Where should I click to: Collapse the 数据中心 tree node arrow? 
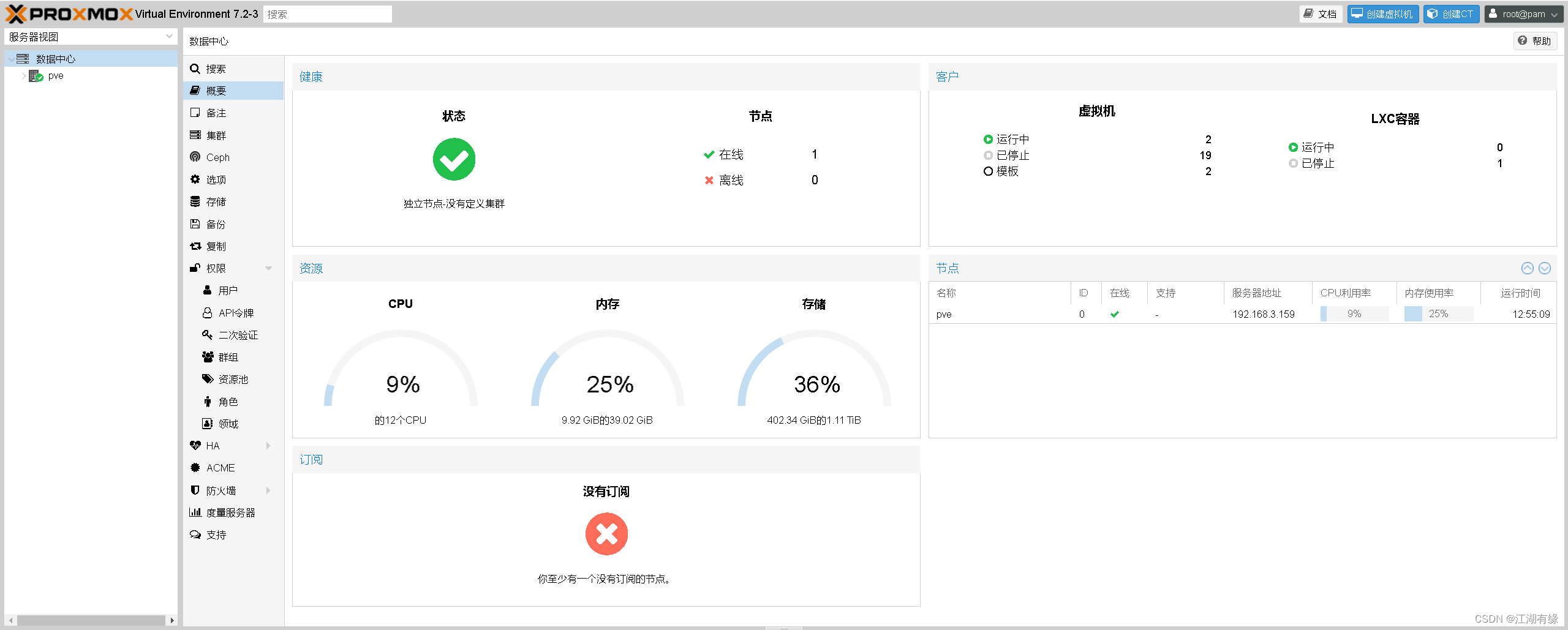pos(10,59)
